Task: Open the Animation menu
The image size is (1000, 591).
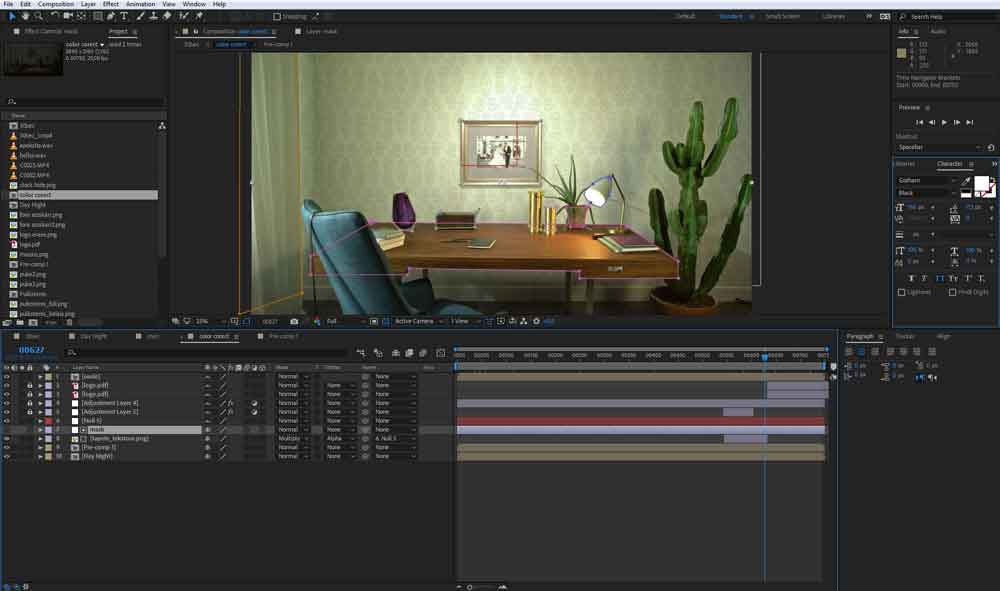Action: click(140, 4)
